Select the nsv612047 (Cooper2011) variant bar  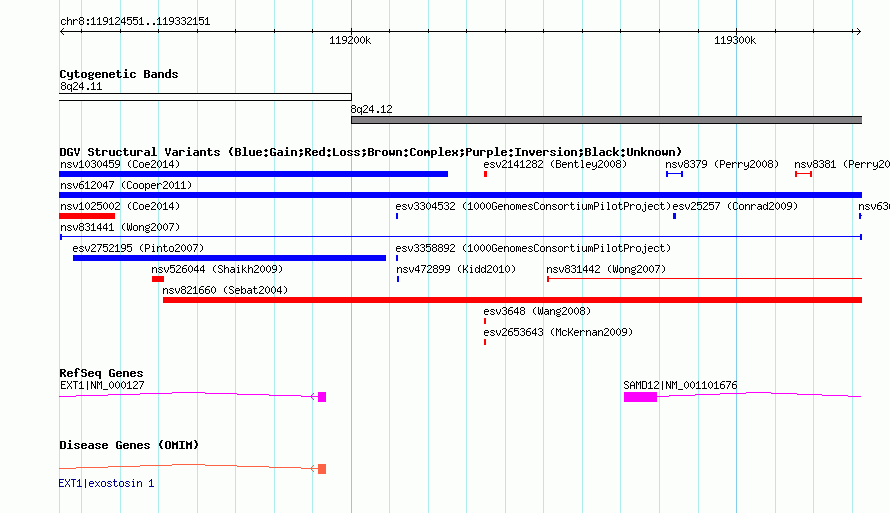[460, 195]
